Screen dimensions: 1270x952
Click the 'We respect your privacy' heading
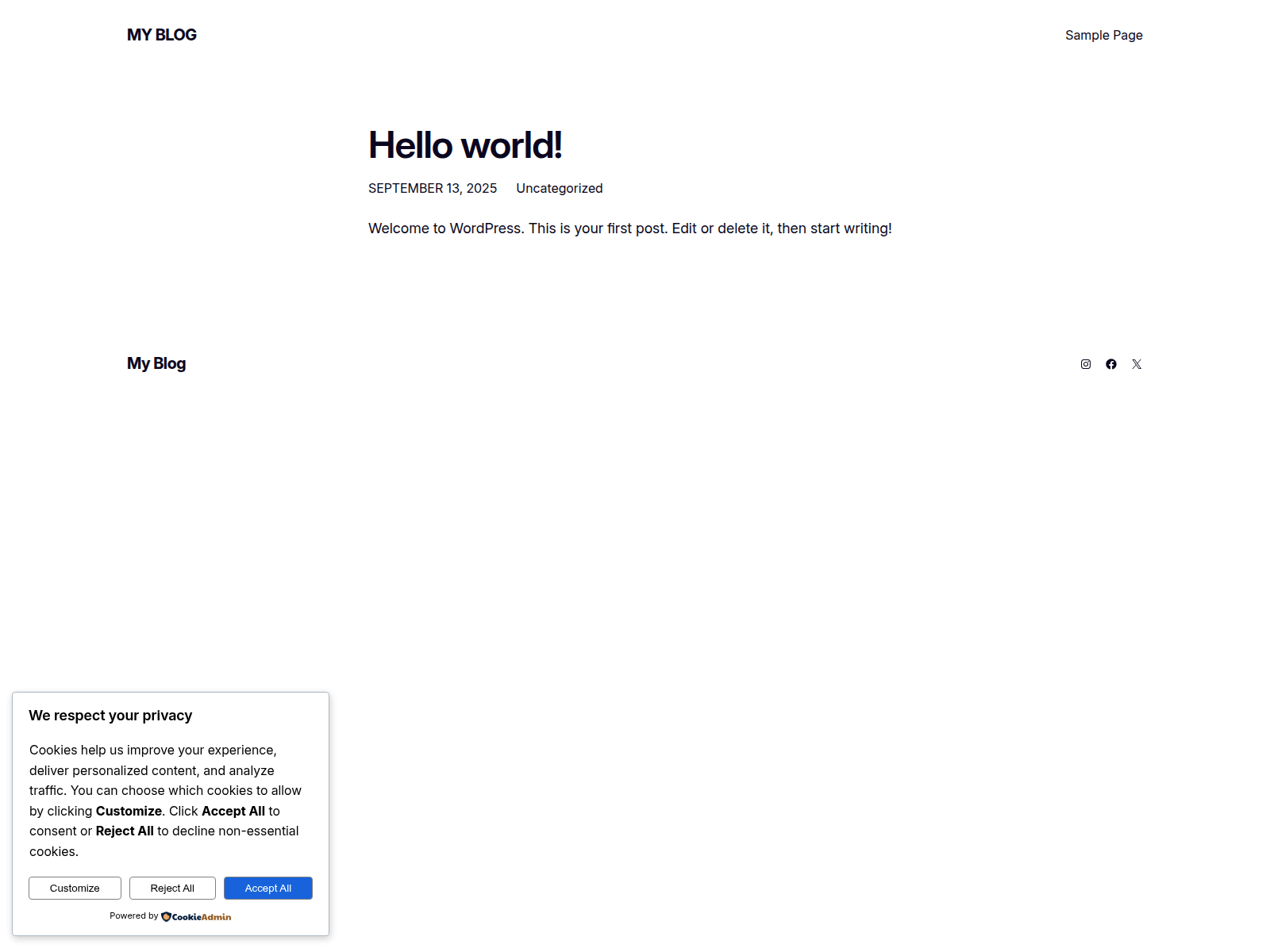(110, 716)
